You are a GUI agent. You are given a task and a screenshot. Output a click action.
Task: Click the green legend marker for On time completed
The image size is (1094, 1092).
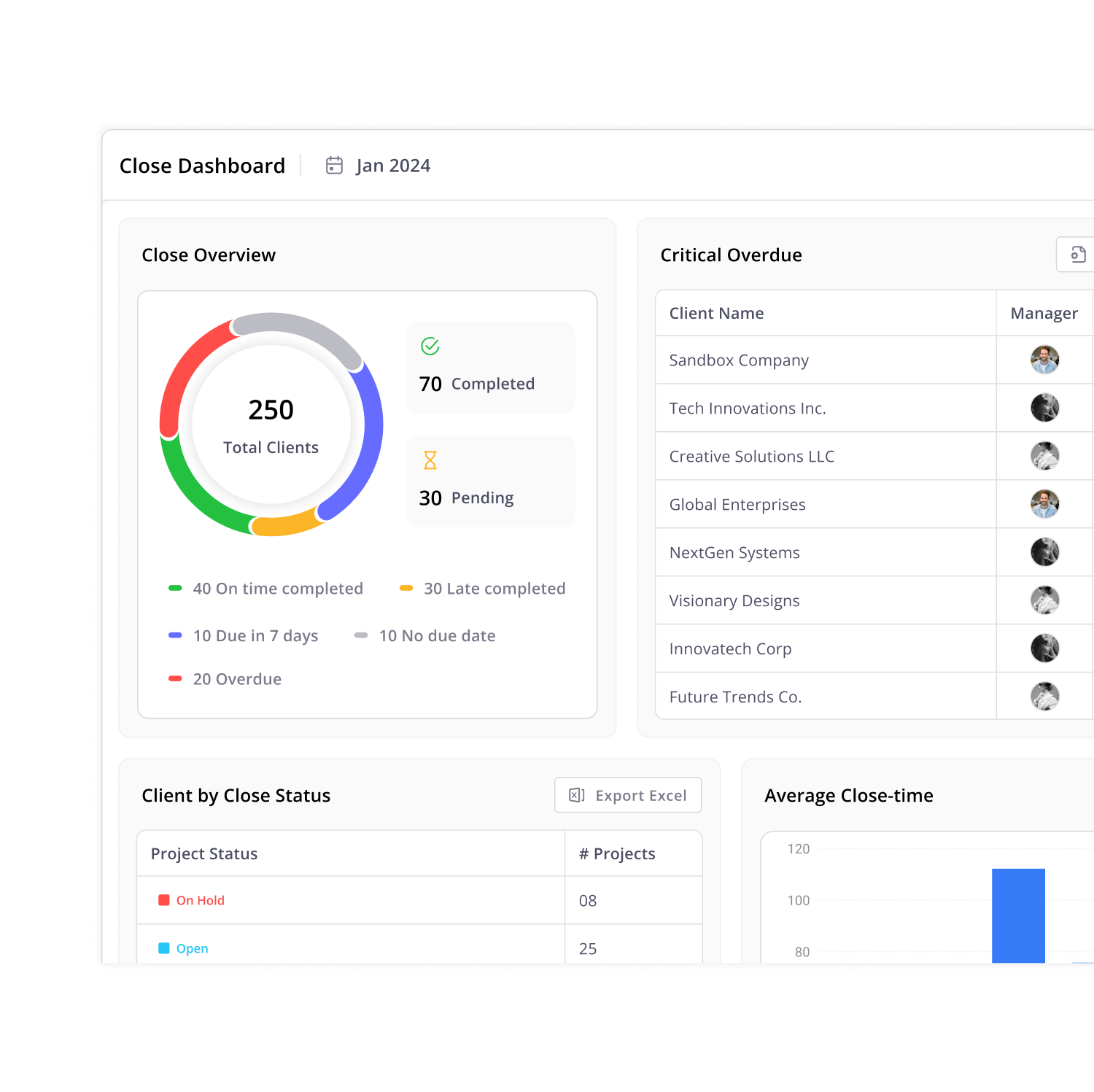tap(175, 588)
